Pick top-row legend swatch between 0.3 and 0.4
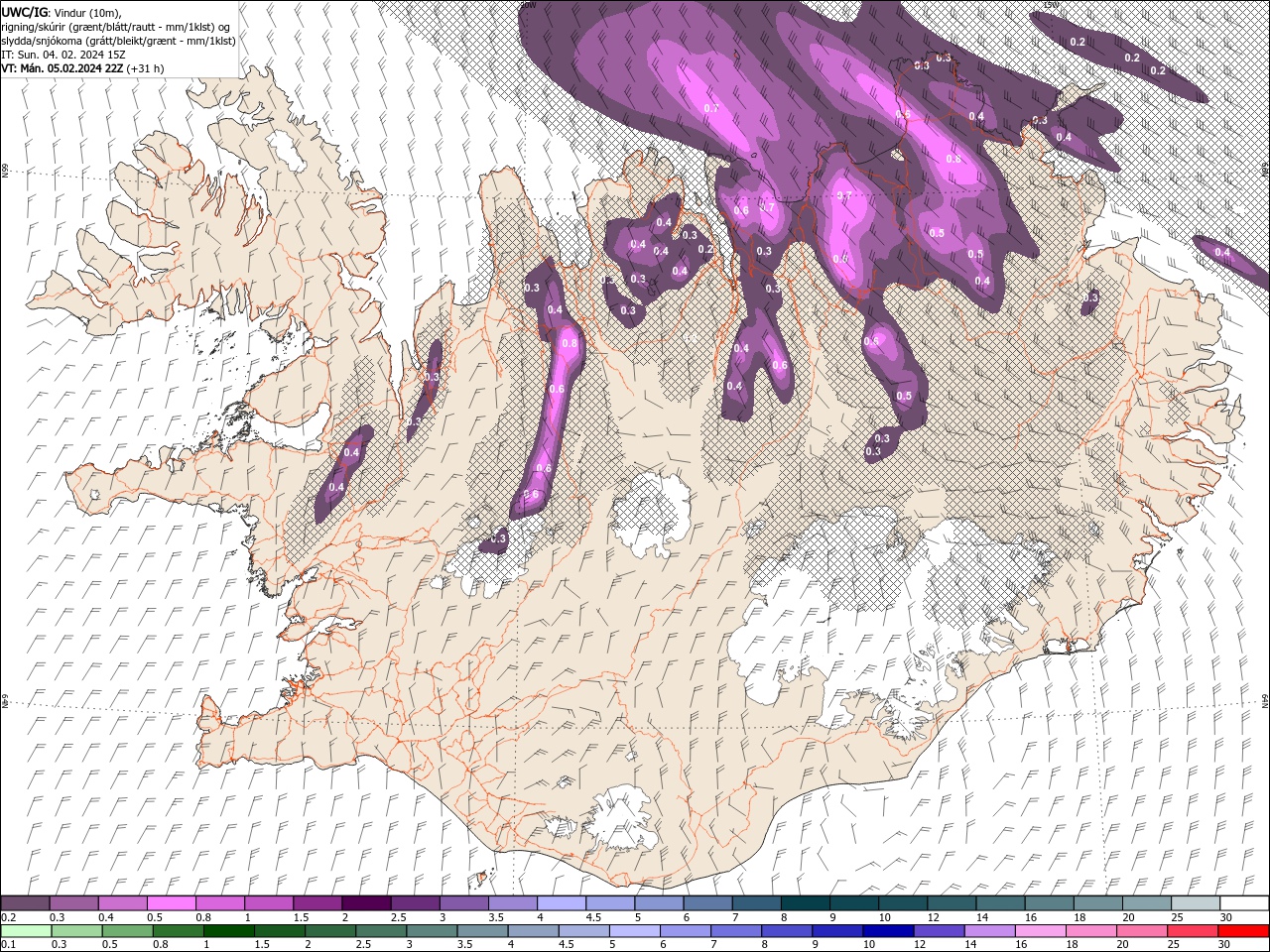This screenshot has width=1270, height=952. coord(73,903)
